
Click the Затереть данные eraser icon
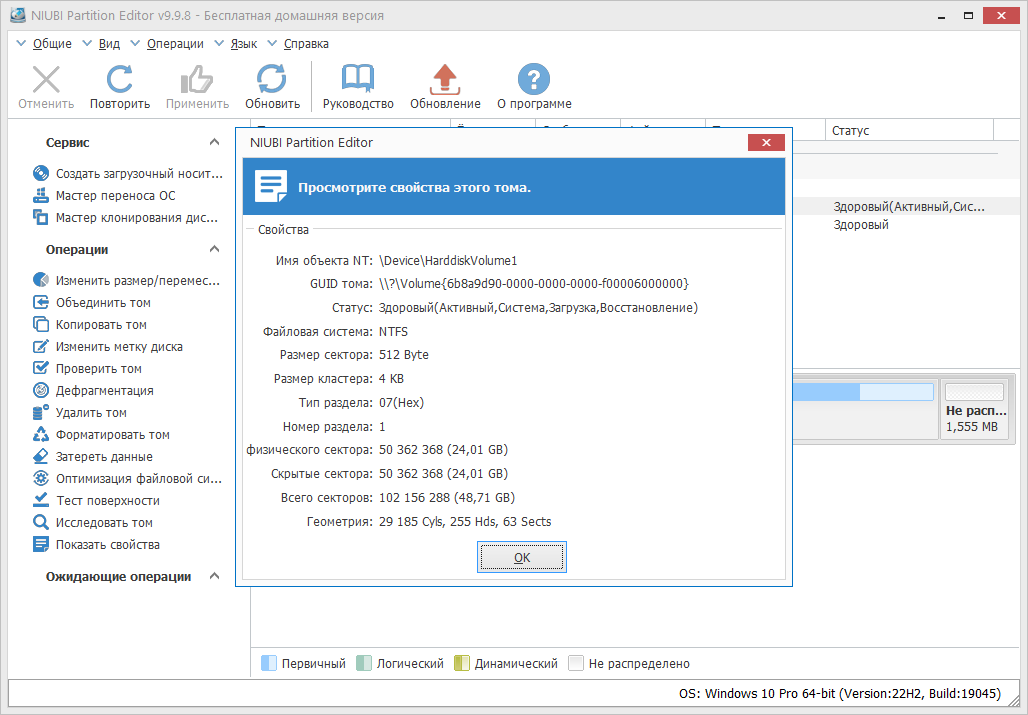pos(41,456)
